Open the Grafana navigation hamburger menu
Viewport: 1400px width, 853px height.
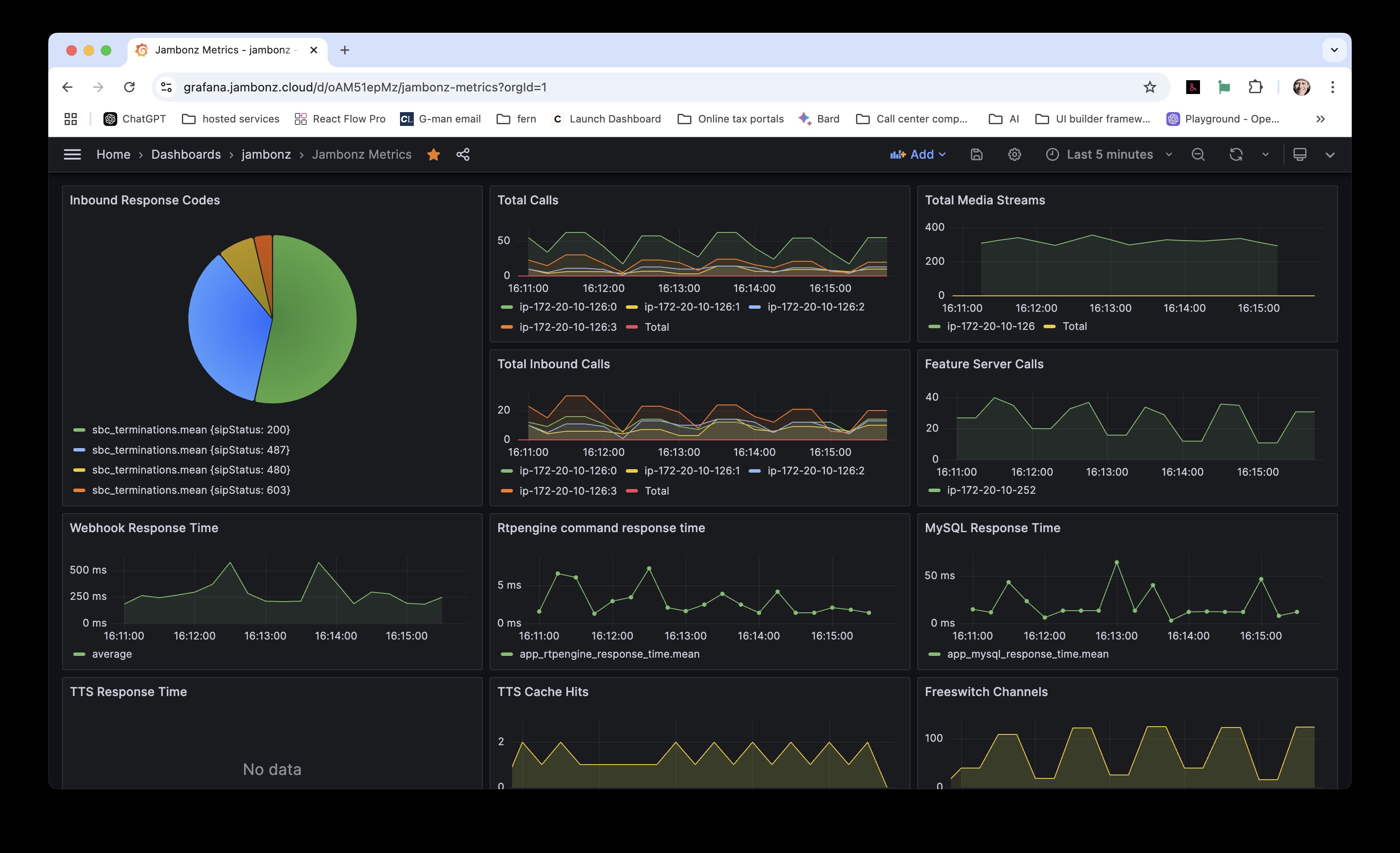point(72,154)
